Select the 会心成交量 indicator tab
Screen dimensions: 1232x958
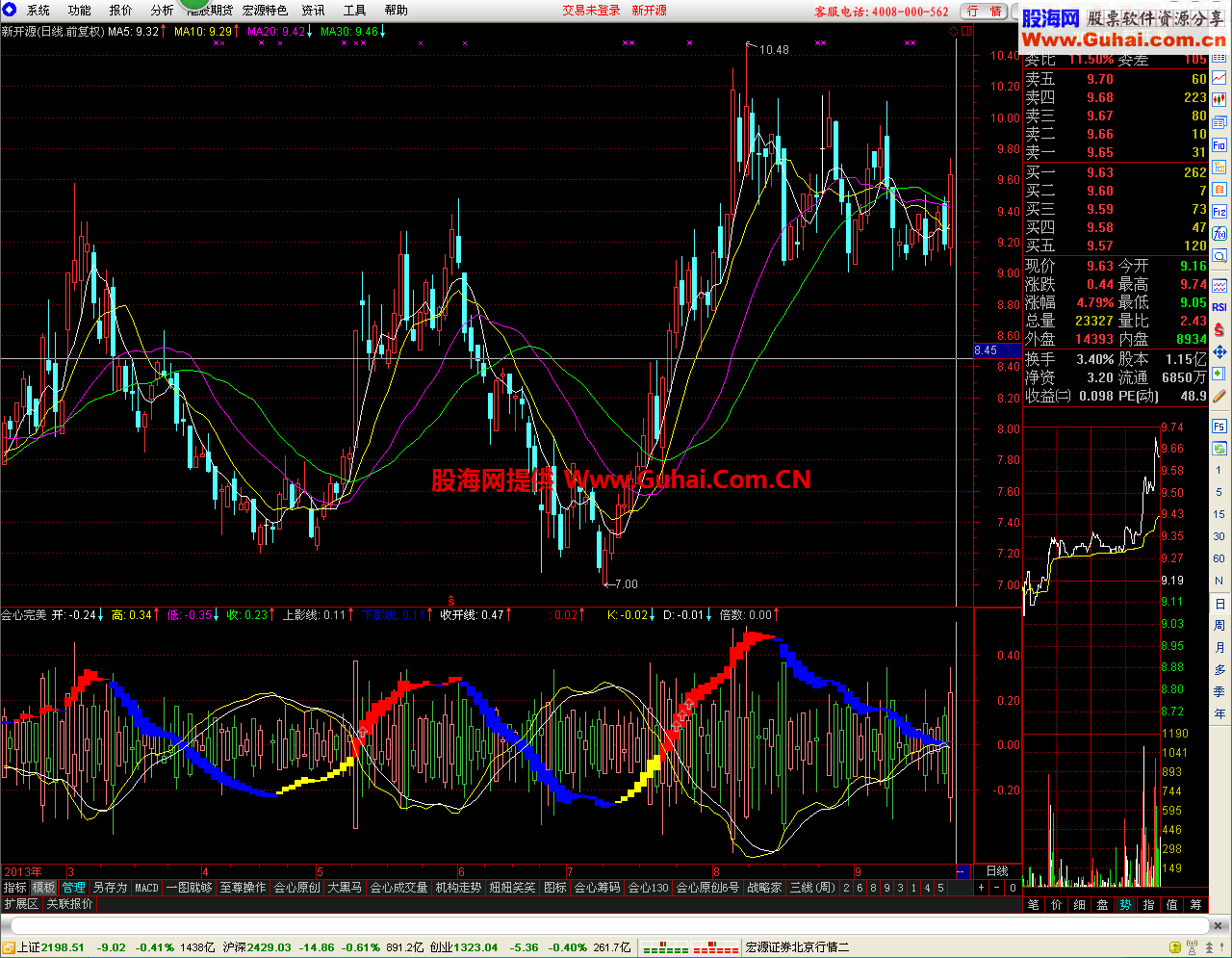click(398, 888)
